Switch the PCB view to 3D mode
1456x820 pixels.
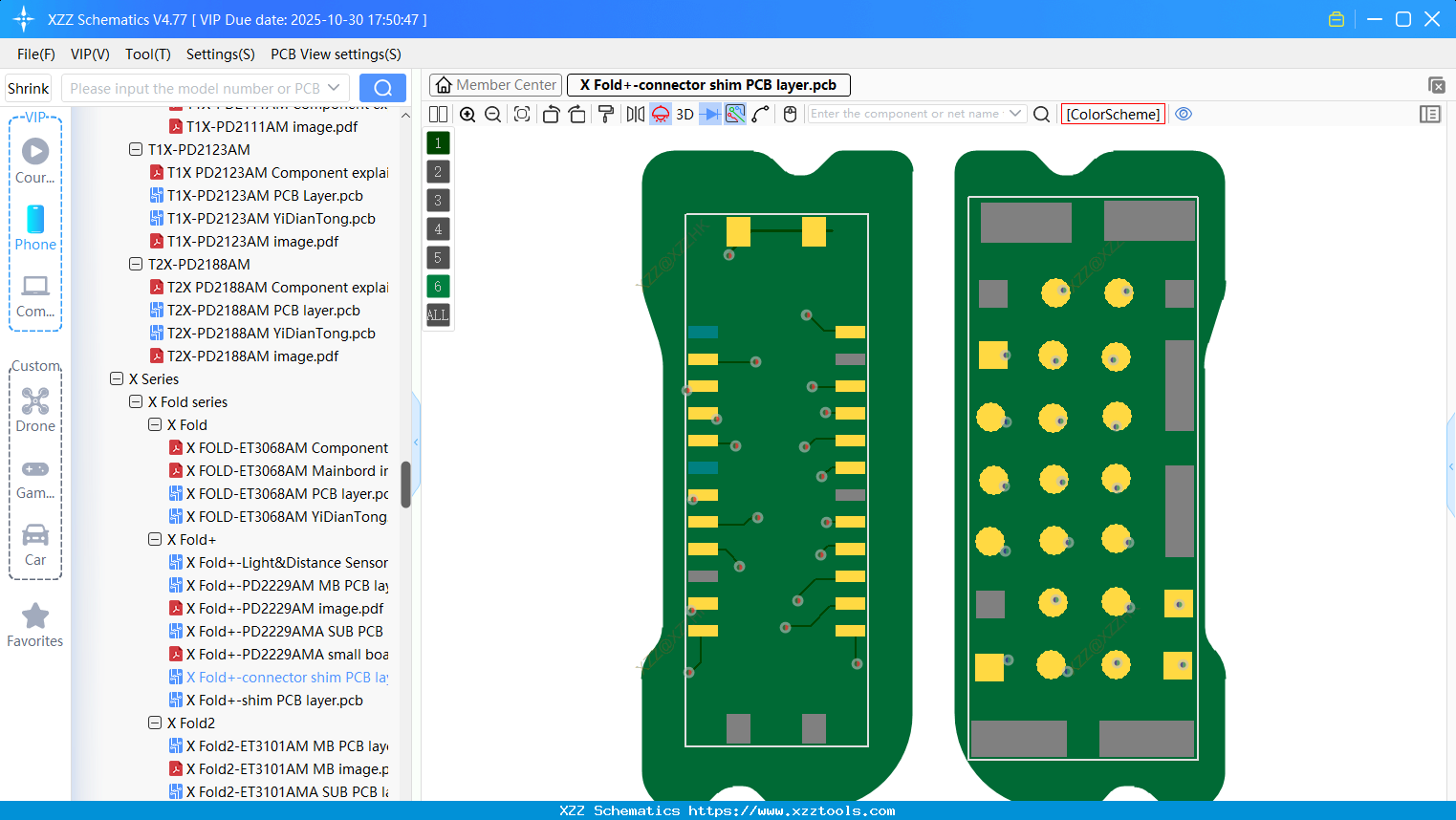(x=684, y=114)
